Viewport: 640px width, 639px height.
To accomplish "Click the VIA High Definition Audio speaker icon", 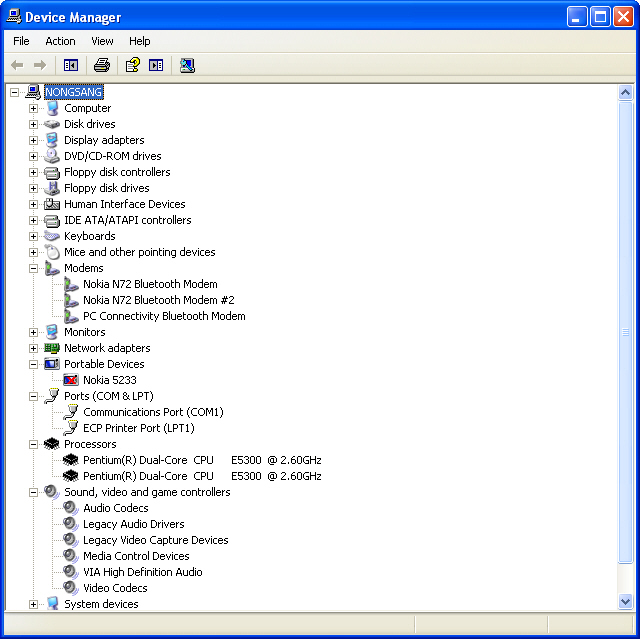I will (x=71, y=572).
